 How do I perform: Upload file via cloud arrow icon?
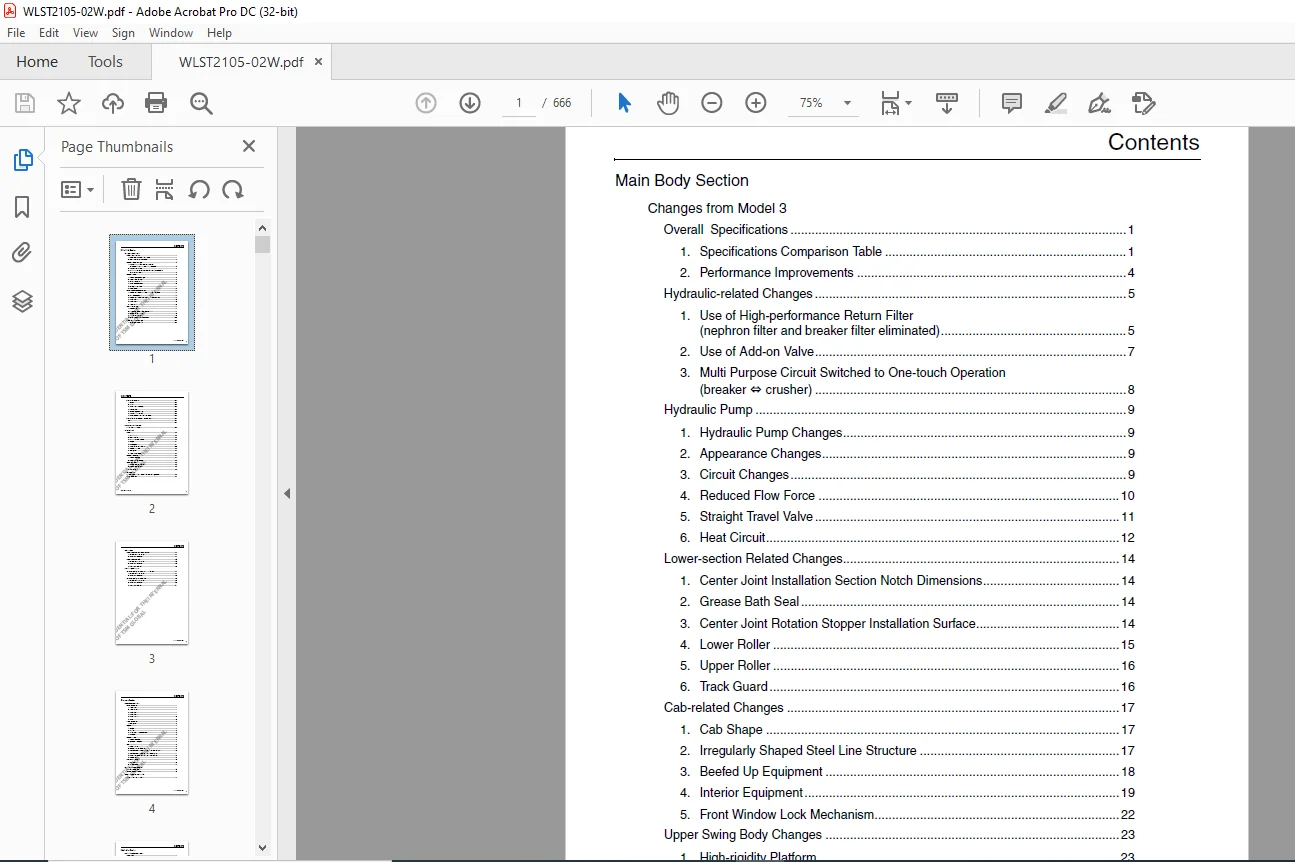point(113,103)
